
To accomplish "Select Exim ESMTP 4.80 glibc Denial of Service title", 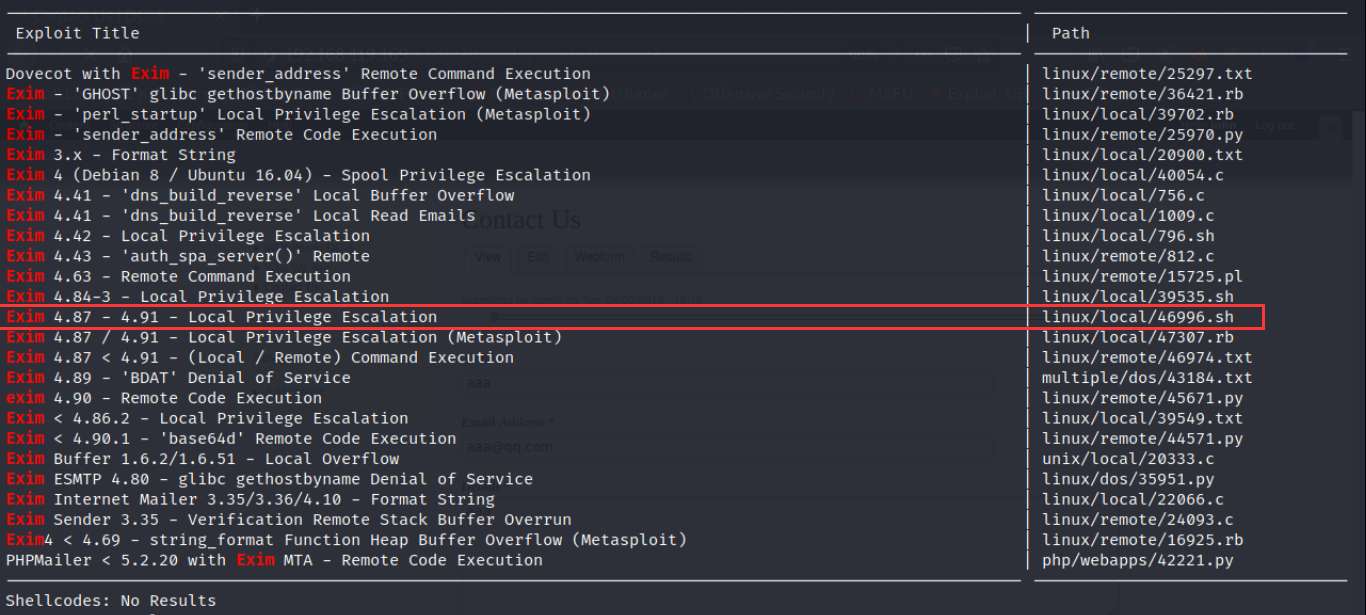I will click(269, 479).
